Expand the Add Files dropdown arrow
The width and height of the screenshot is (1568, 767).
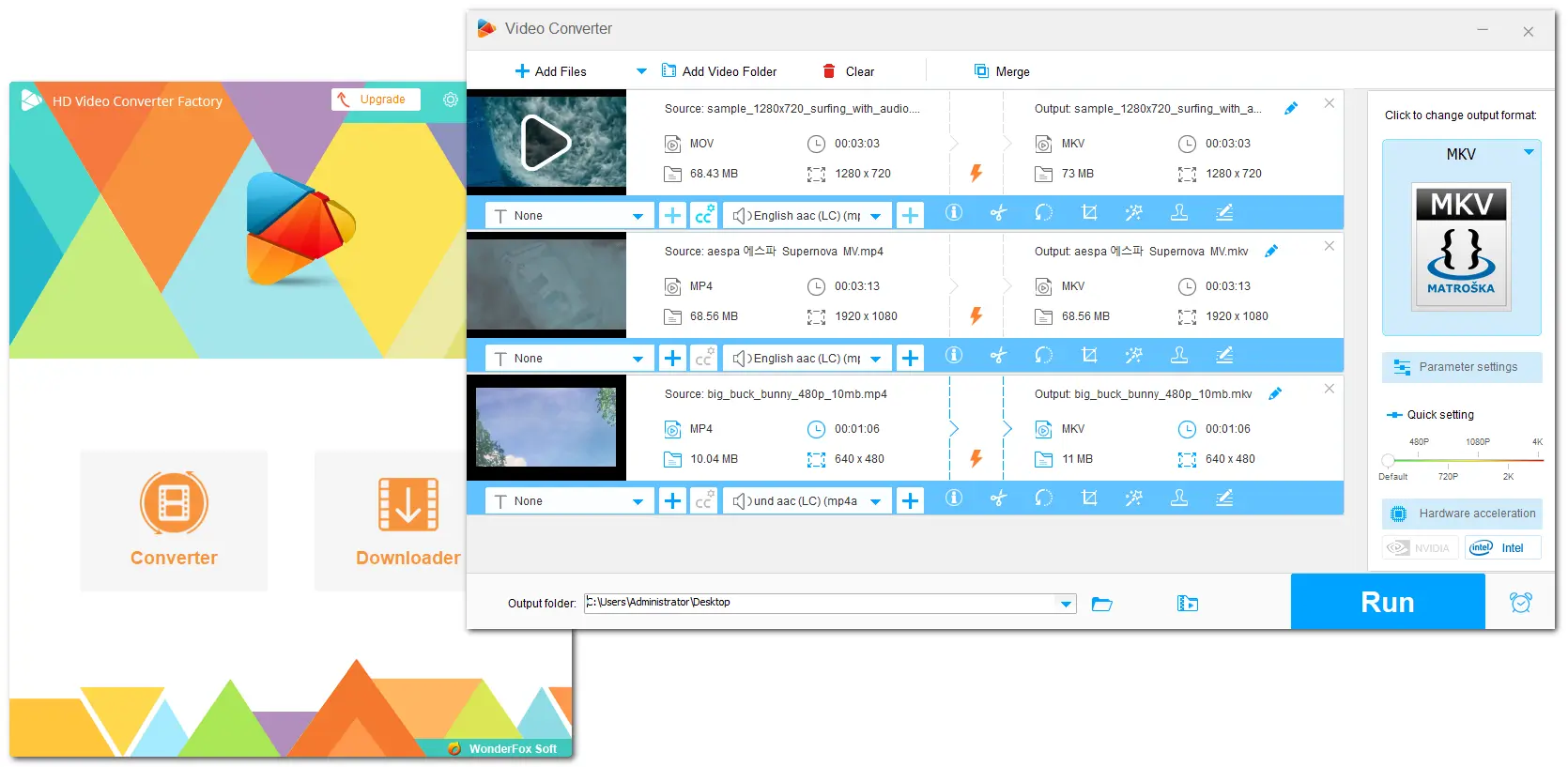click(641, 71)
